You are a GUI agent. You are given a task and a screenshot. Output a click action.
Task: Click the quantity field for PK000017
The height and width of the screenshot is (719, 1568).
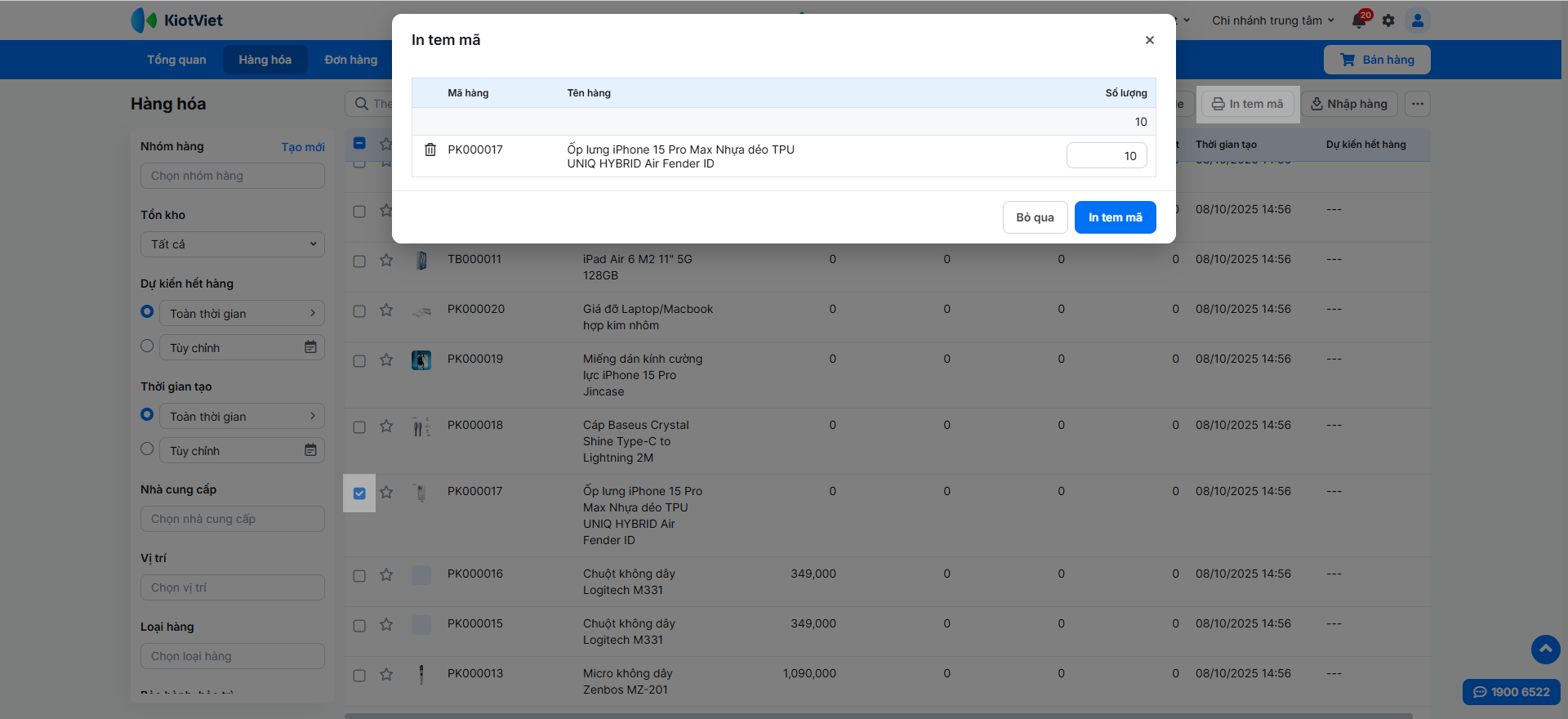[1106, 156]
